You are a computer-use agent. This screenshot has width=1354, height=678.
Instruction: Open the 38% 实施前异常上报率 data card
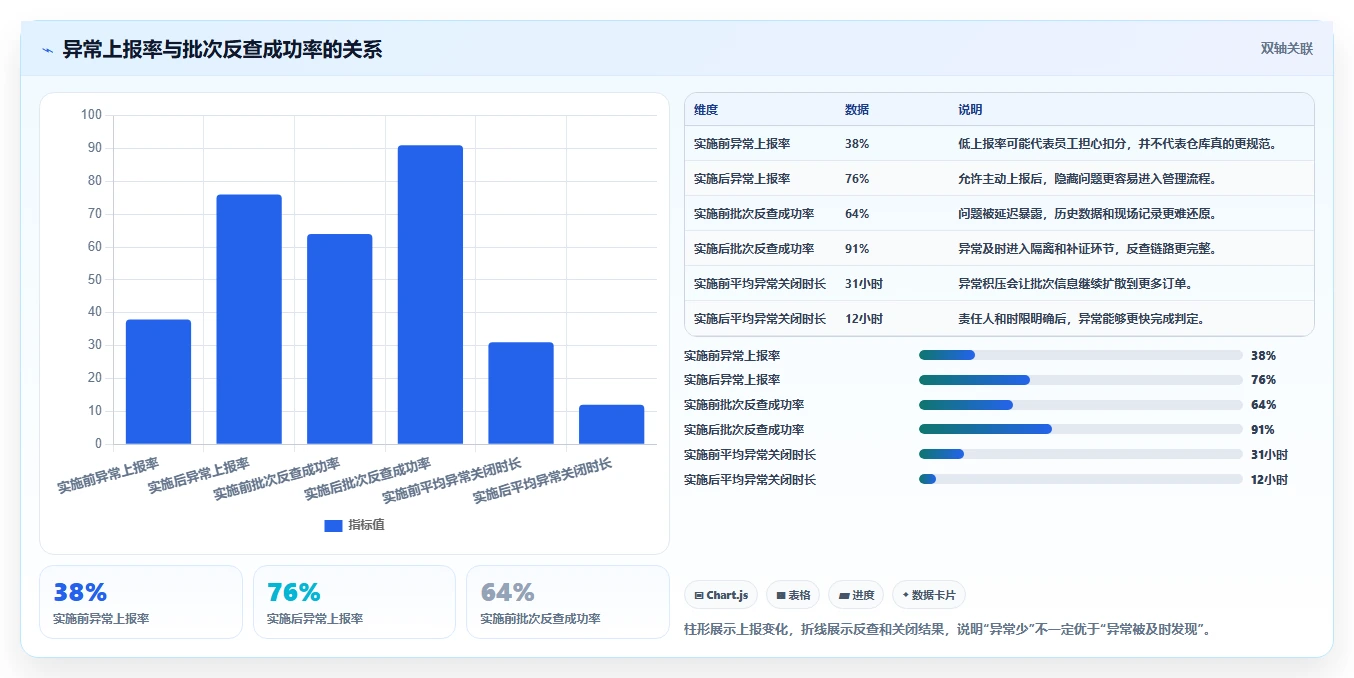point(141,602)
